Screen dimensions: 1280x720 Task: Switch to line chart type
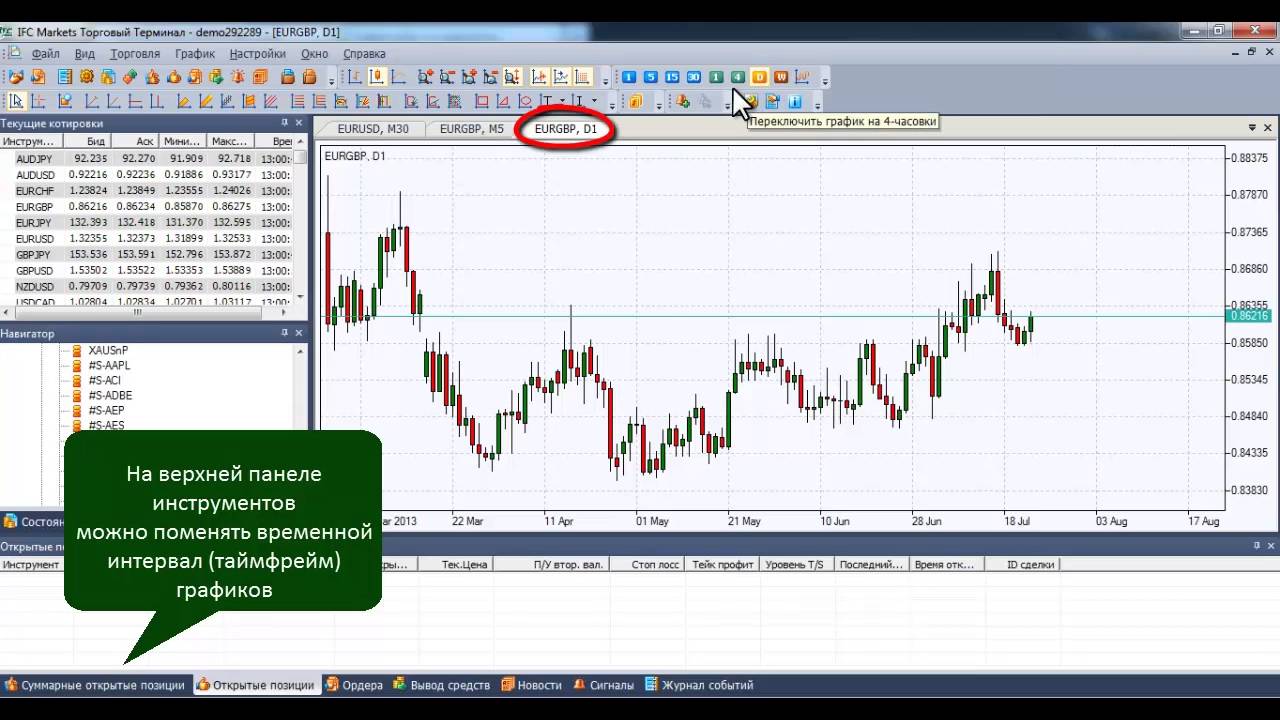click(x=398, y=77)
